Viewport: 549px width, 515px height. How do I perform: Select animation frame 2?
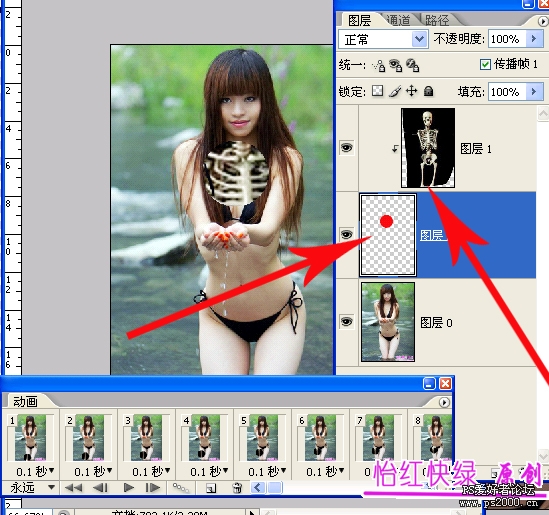click(89, 437)
